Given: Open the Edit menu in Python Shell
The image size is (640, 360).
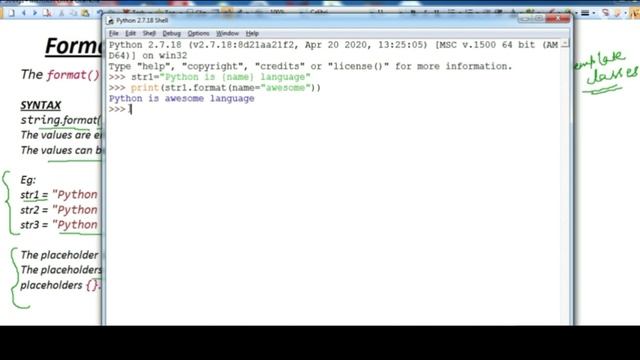Looking at the screenshot, I should point(130,33).
